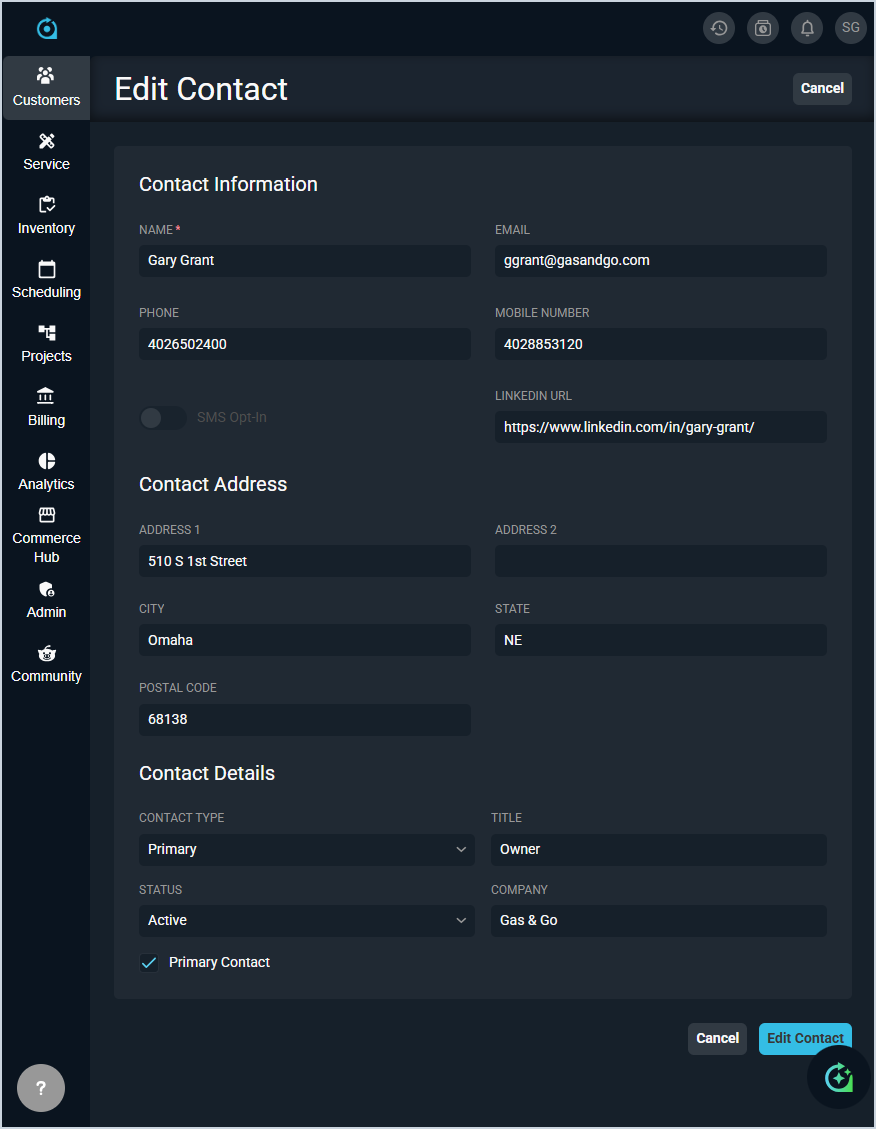Navigate to Billing in sidebar

[46, 408]
